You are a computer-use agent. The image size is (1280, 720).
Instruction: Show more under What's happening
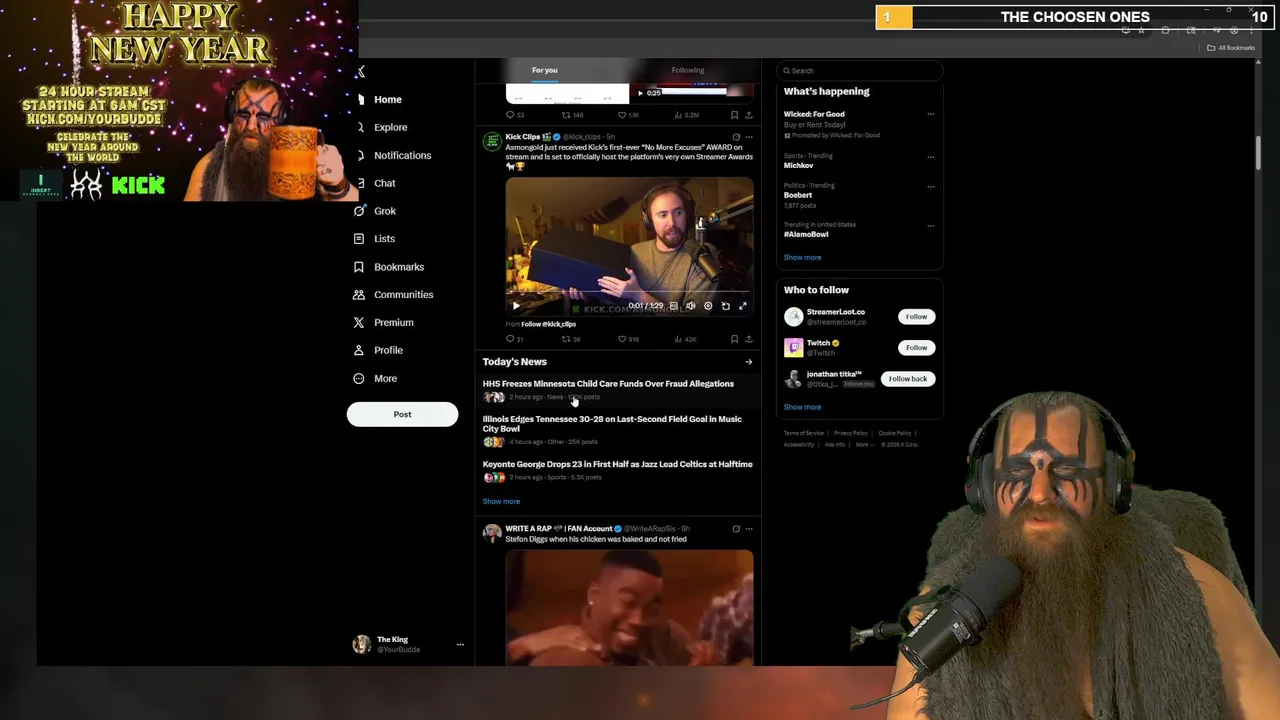coord(802,257)
